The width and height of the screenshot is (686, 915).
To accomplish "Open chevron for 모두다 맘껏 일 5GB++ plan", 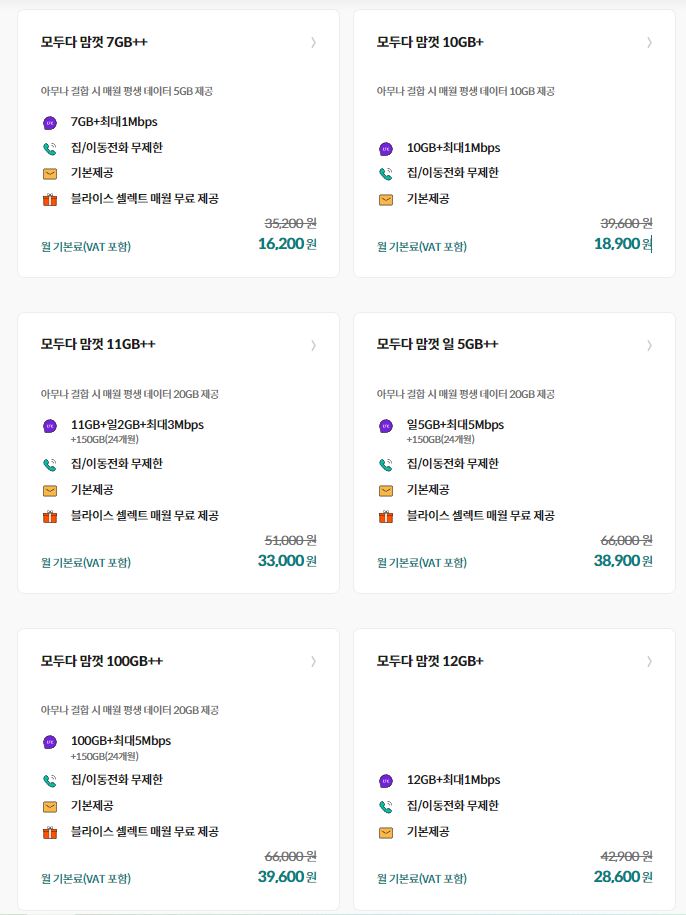I will pos(649,345).
